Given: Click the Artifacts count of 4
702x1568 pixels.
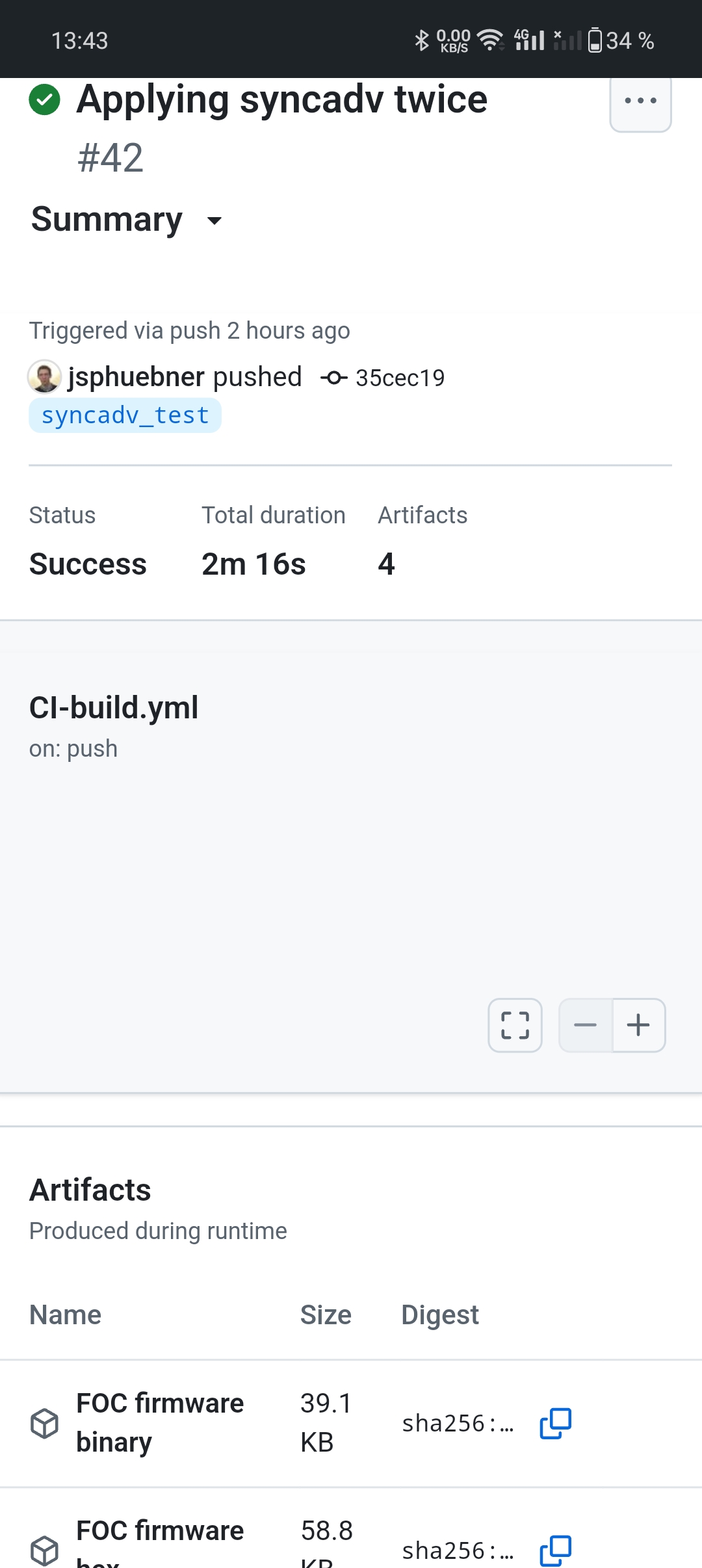Looking at the screenshot, I should pos(387,564).
